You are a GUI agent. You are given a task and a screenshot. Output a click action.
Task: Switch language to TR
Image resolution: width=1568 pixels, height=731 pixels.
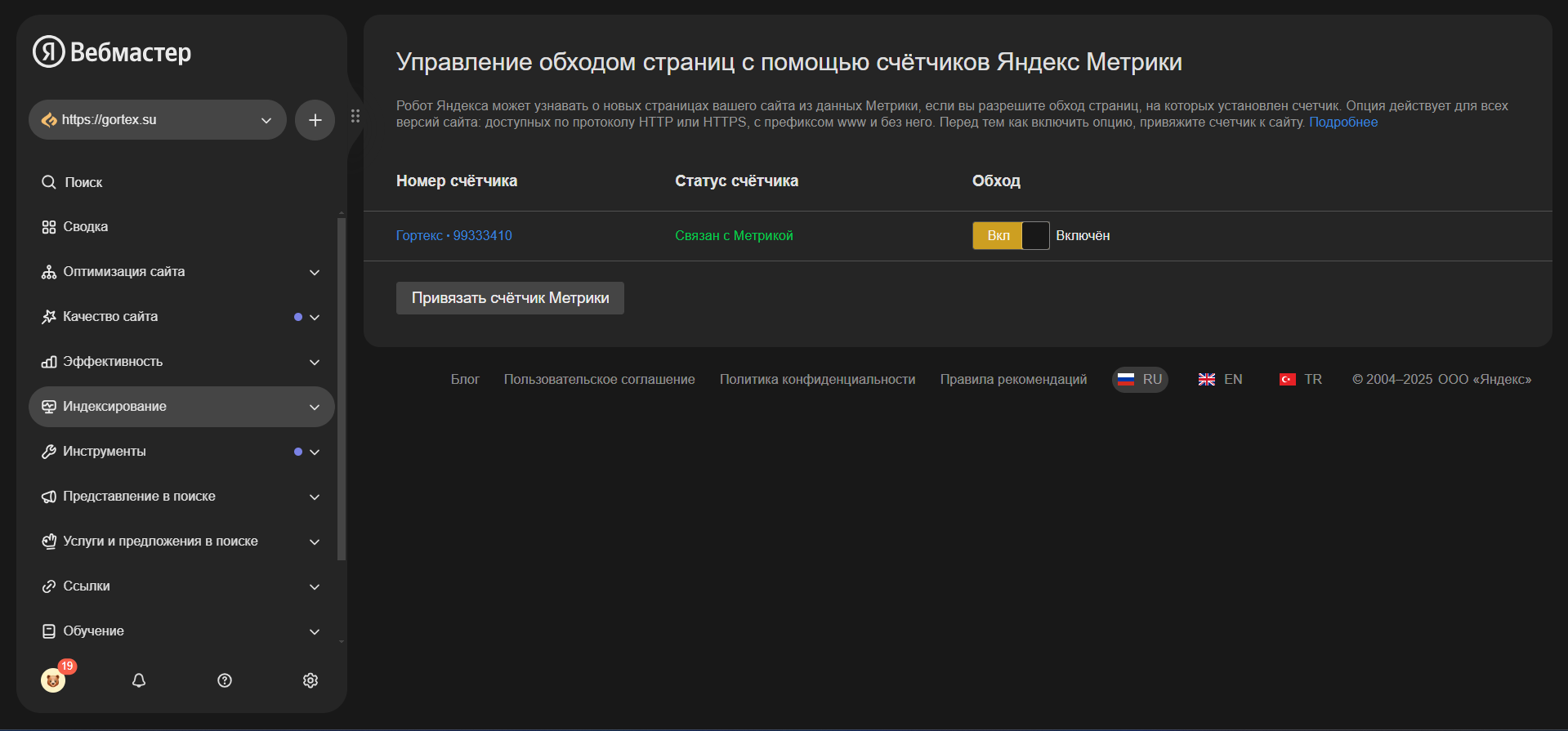[1300, 380]
